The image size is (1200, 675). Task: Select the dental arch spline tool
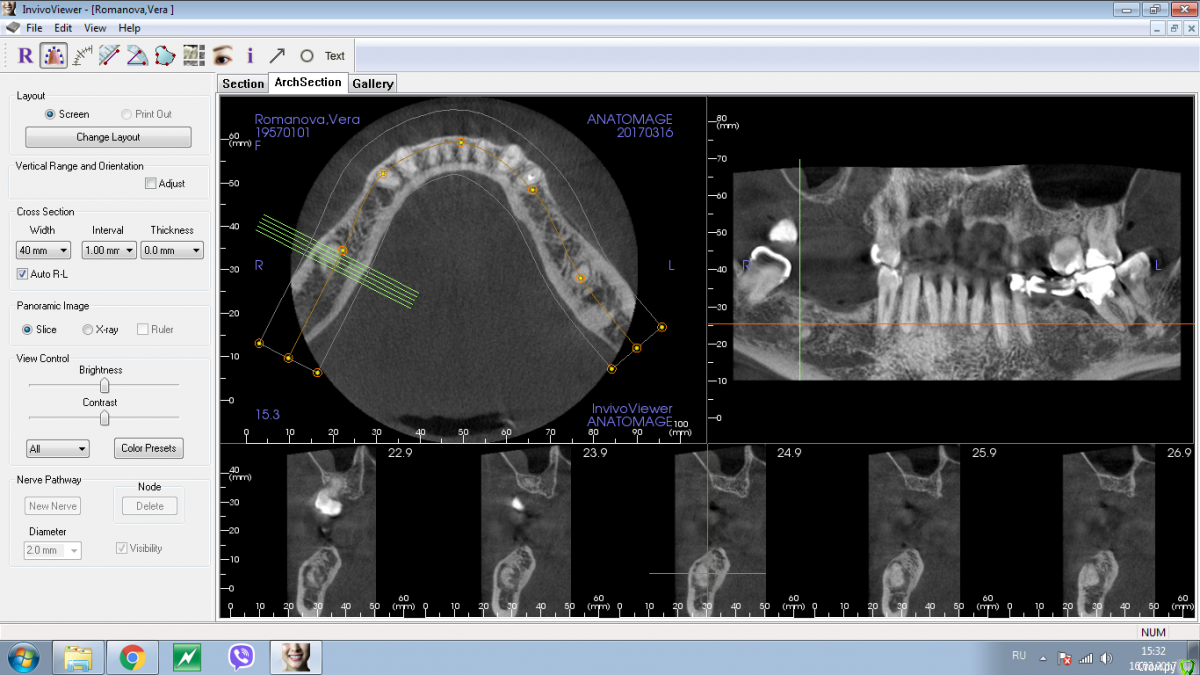[53, 56]
